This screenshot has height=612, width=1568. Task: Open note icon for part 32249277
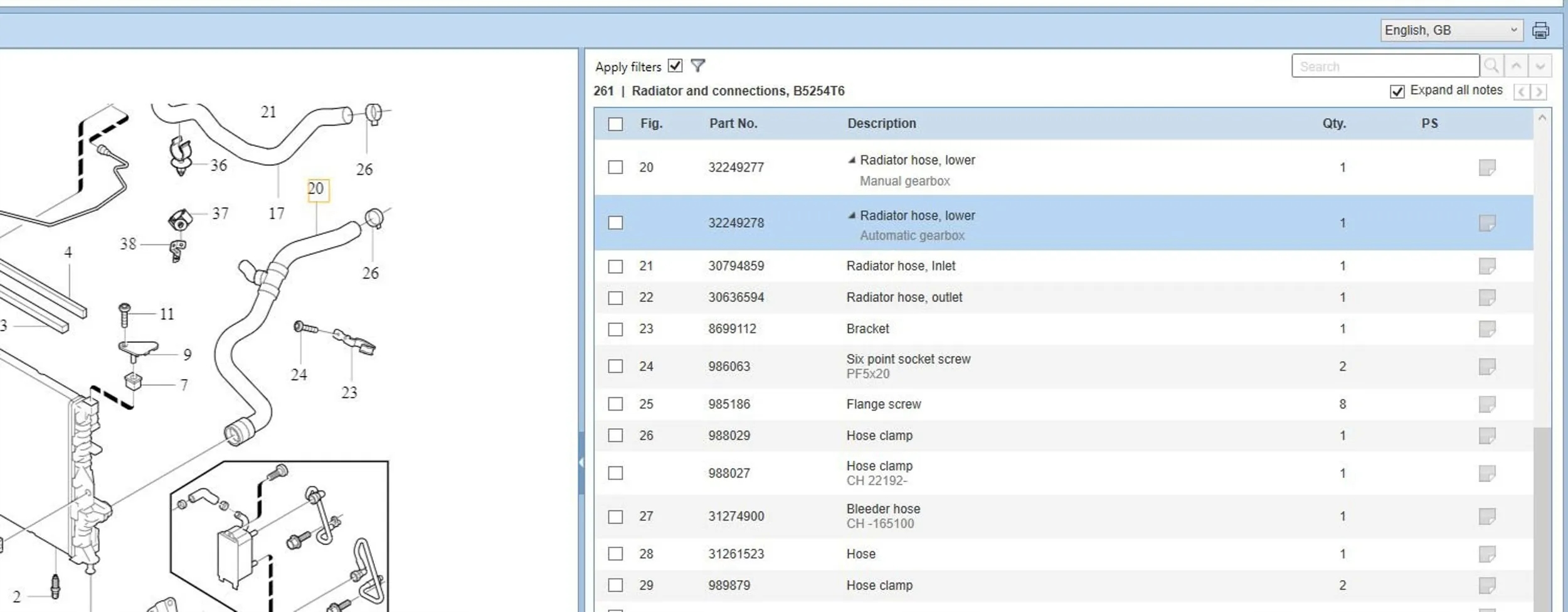pyautogui.click(x=1487, y=168)
